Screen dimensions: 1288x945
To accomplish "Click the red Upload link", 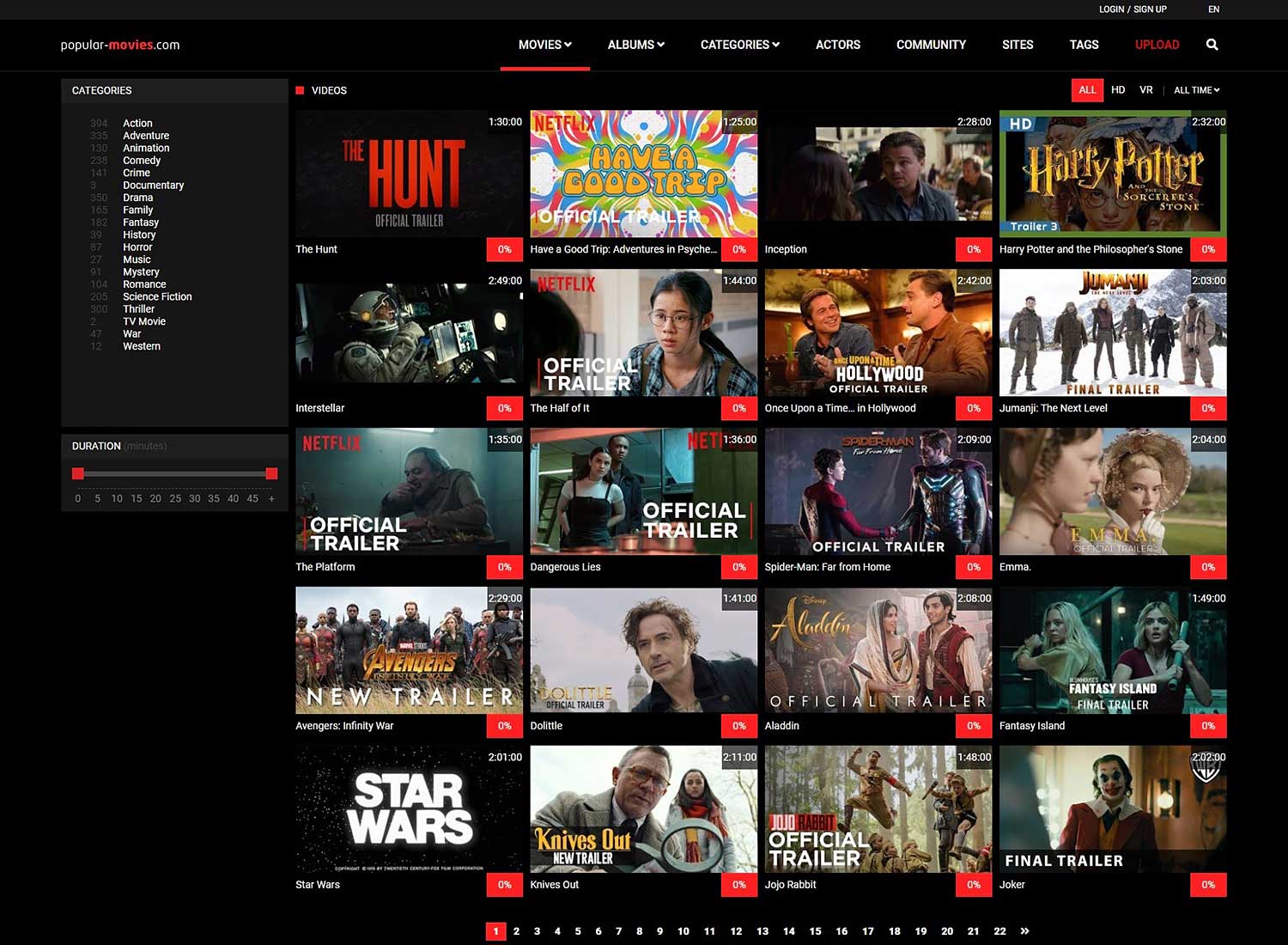I will tap(1157, 45).
